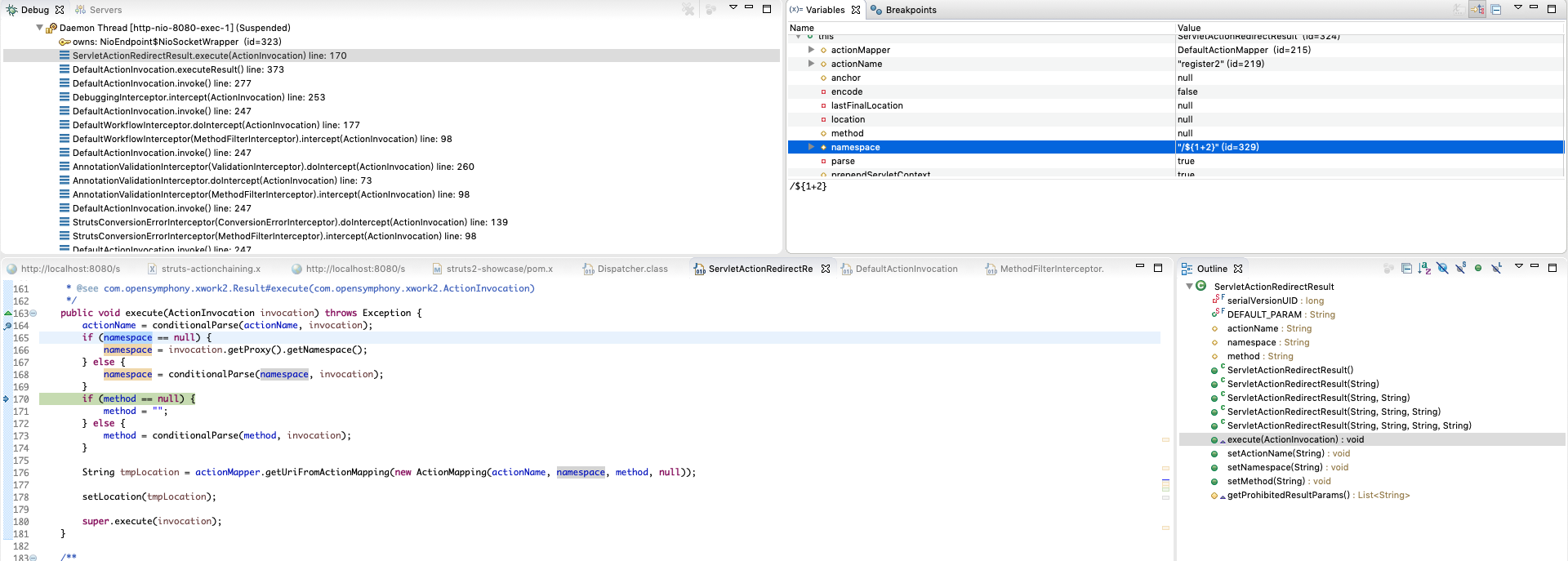Click Remove All Terminated Launches icon
1568x561 pixels.
coord(688,10)
